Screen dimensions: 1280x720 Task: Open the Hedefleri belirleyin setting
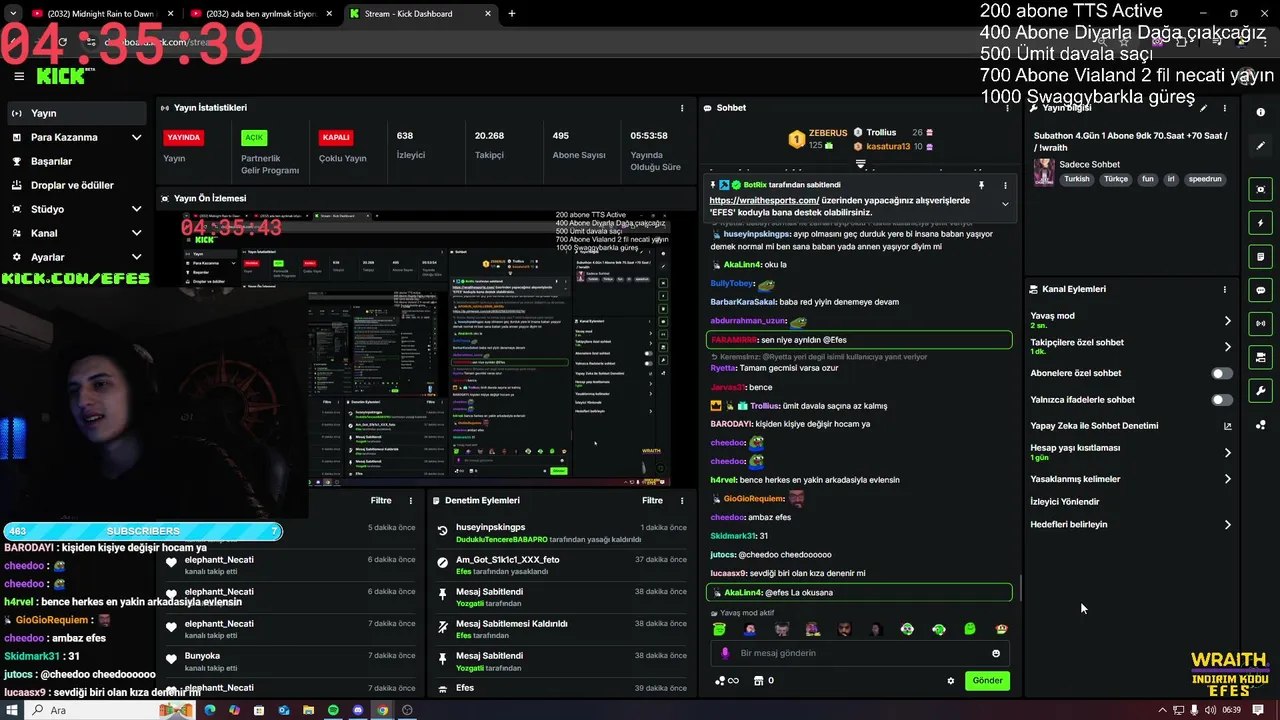[x=1131, y=524]
